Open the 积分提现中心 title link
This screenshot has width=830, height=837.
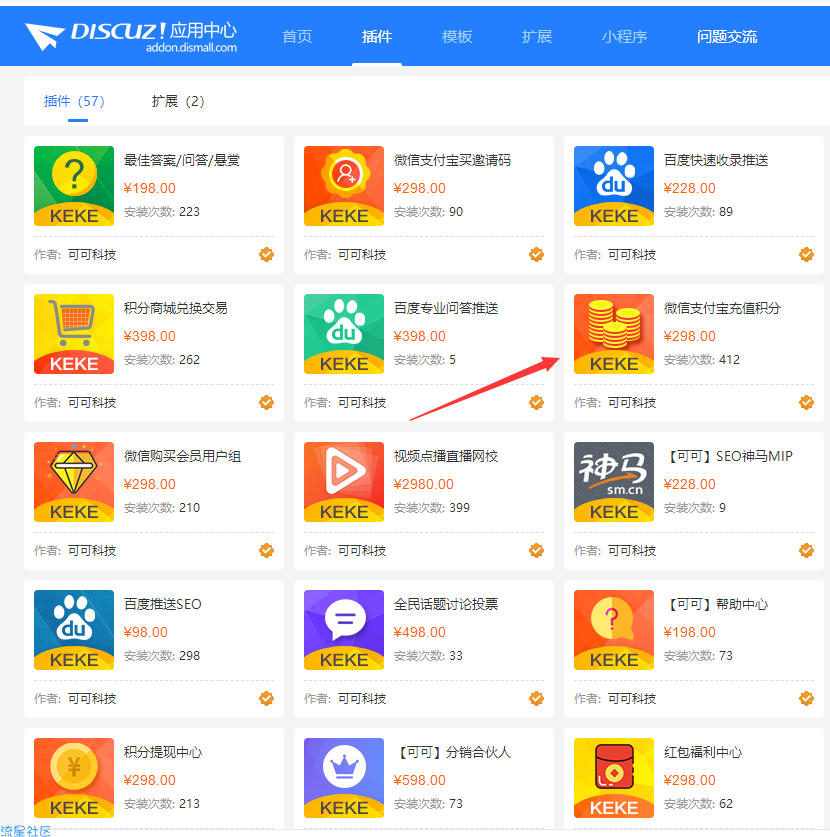click(x=163, y=752)
